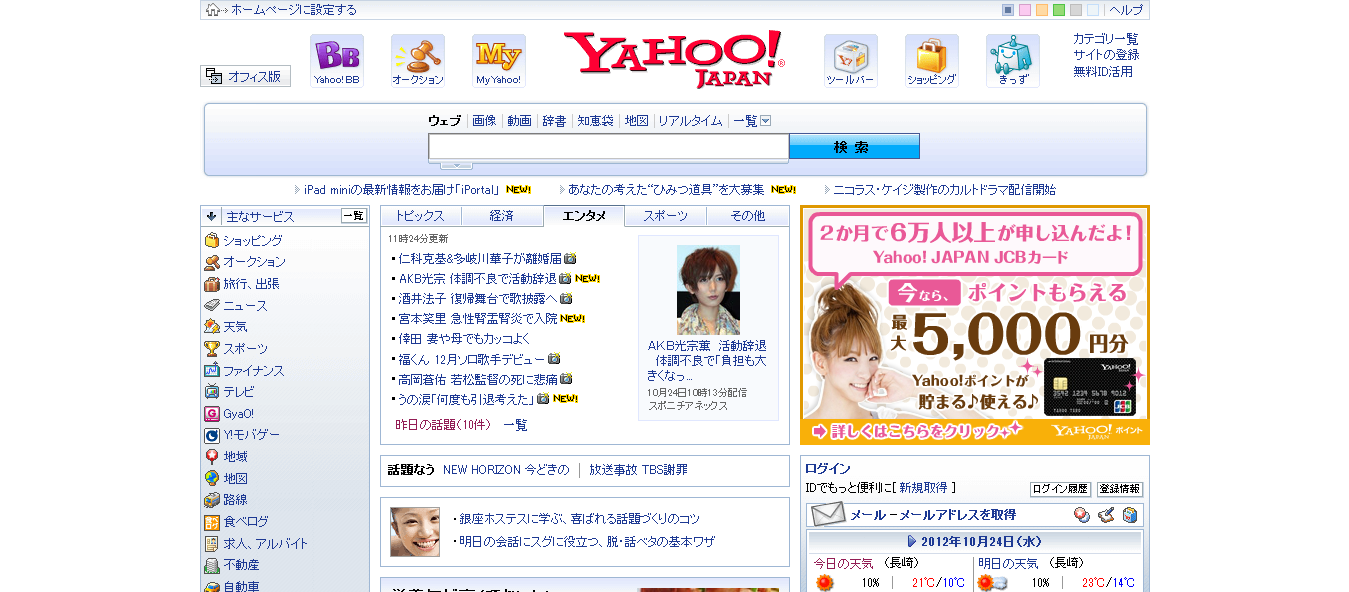Click the Jobs (求人、アルバイト) icon
1349x592 pixels.
point(212,544)
